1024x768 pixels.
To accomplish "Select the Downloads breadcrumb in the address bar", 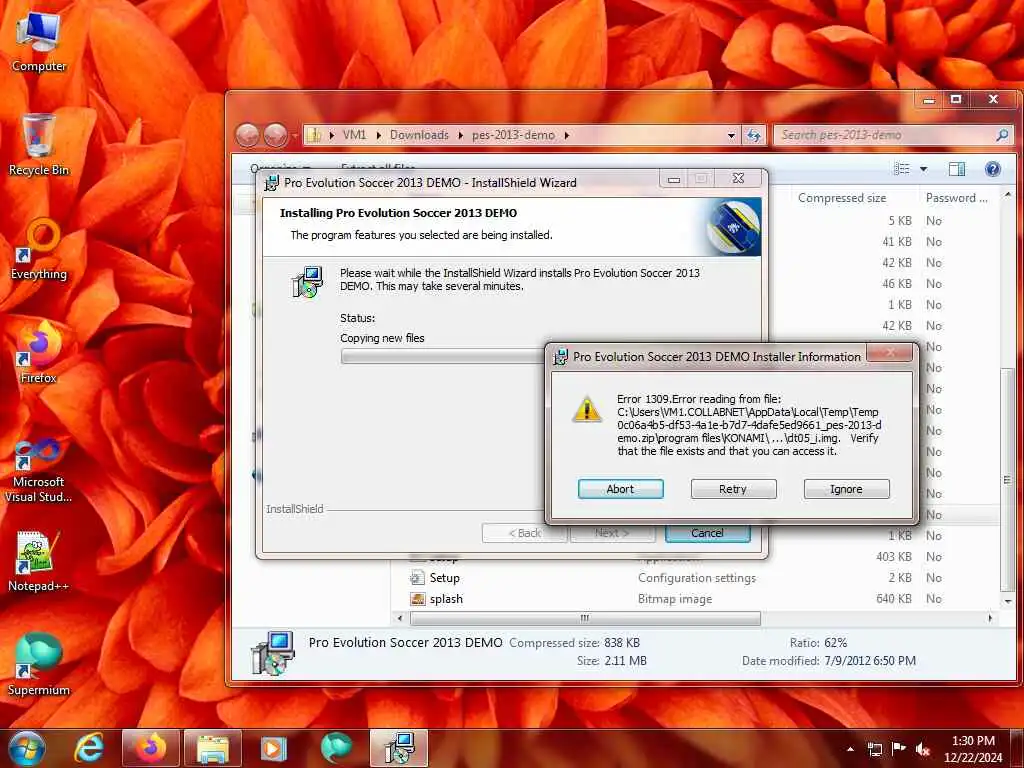I will click(419, 135).
